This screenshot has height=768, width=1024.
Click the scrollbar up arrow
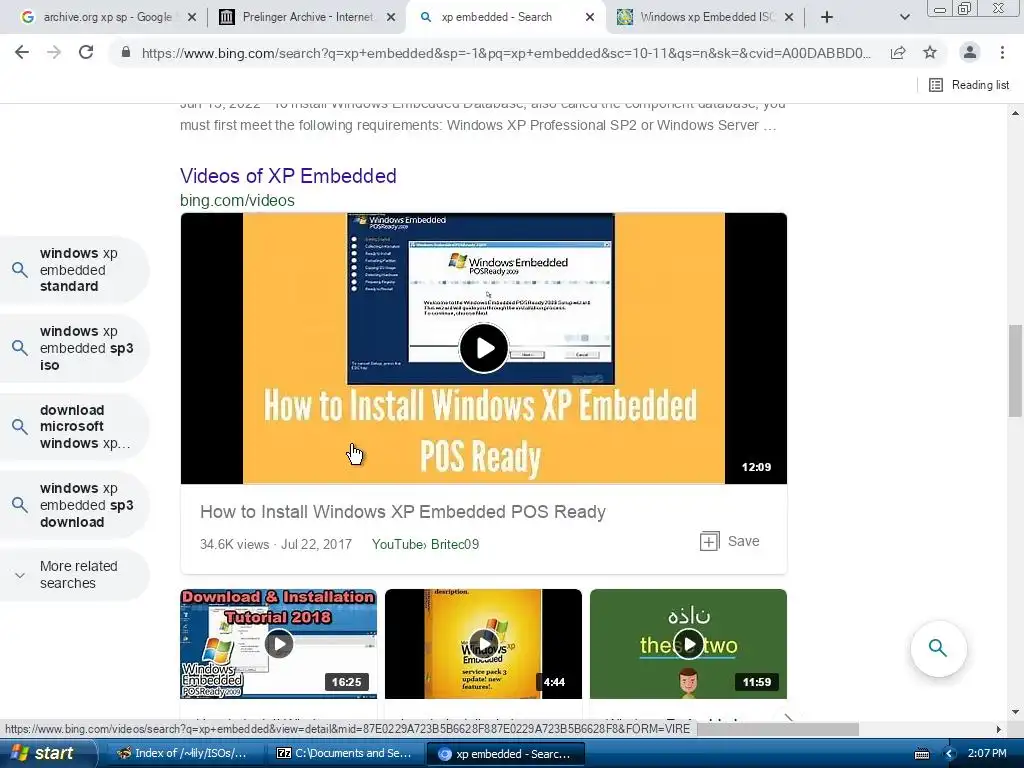click(x=1015, y=113)
